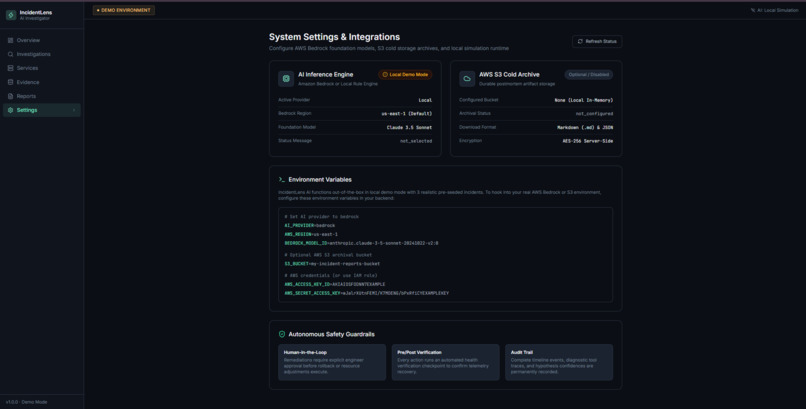
Task: Click the not_selected status value
Action: 416,141
